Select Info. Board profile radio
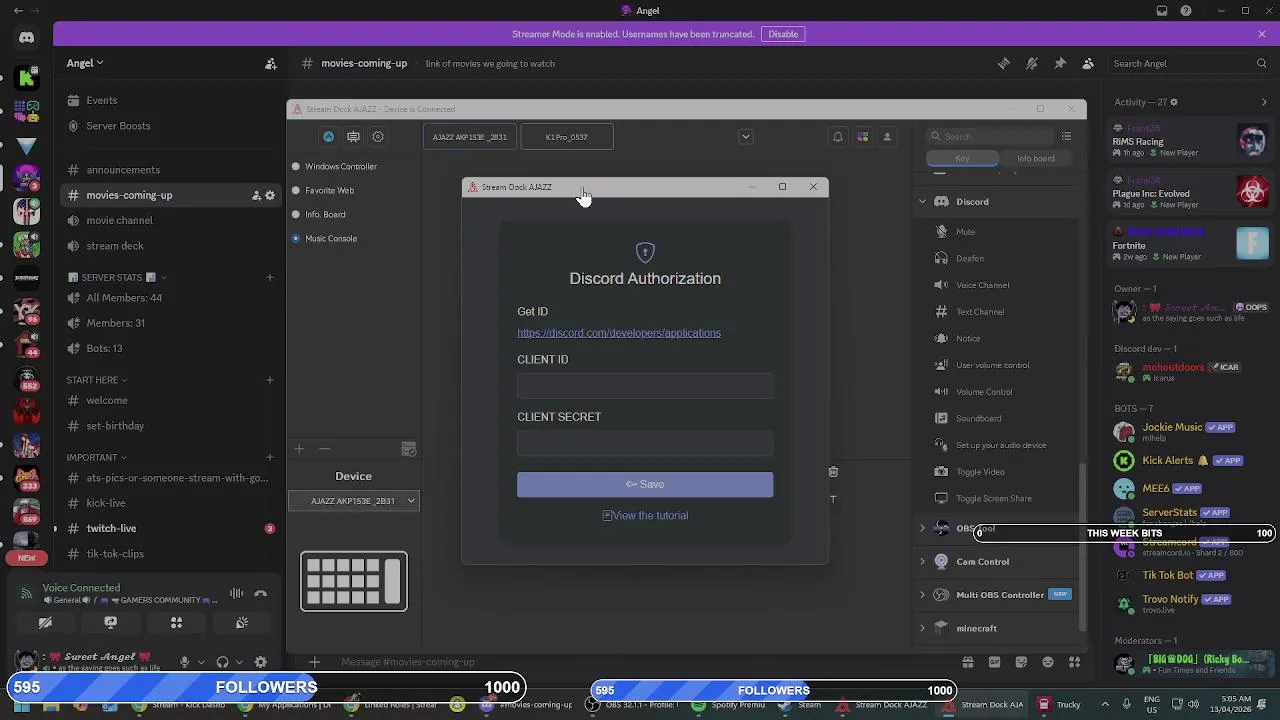 point(296,214)
